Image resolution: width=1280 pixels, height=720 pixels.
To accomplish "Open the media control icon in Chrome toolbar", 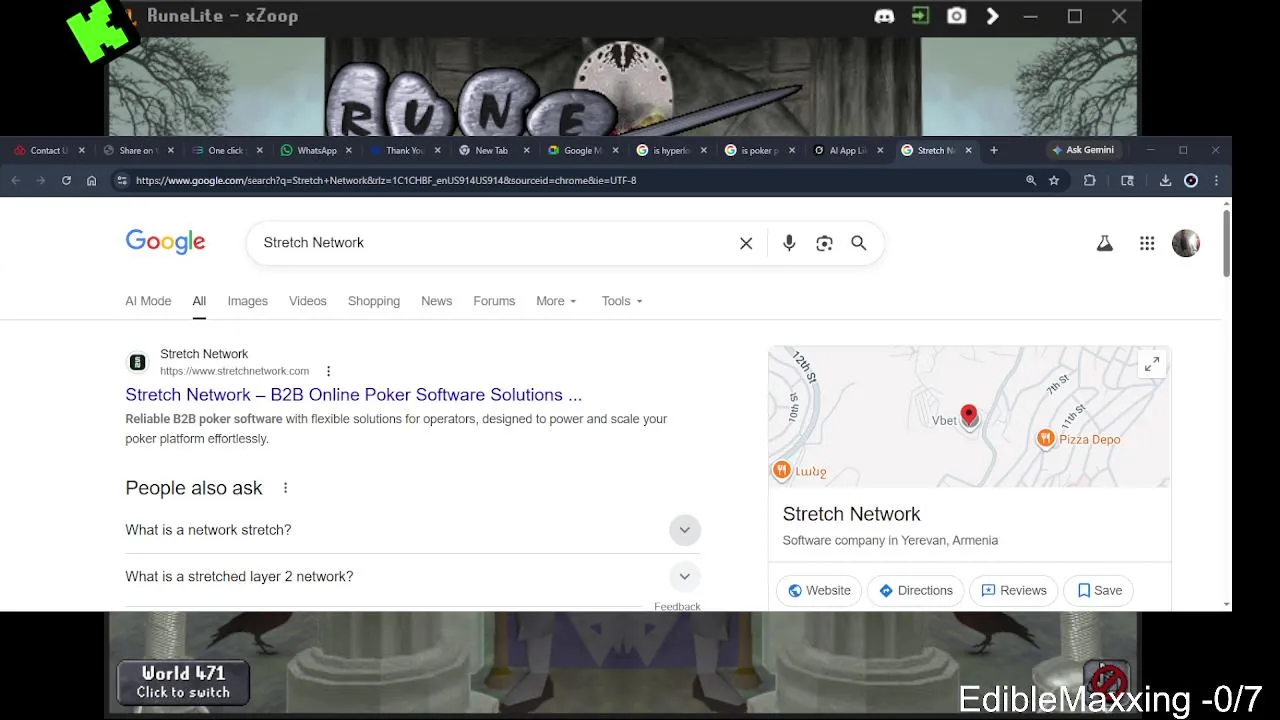I will click(1127, 181).
